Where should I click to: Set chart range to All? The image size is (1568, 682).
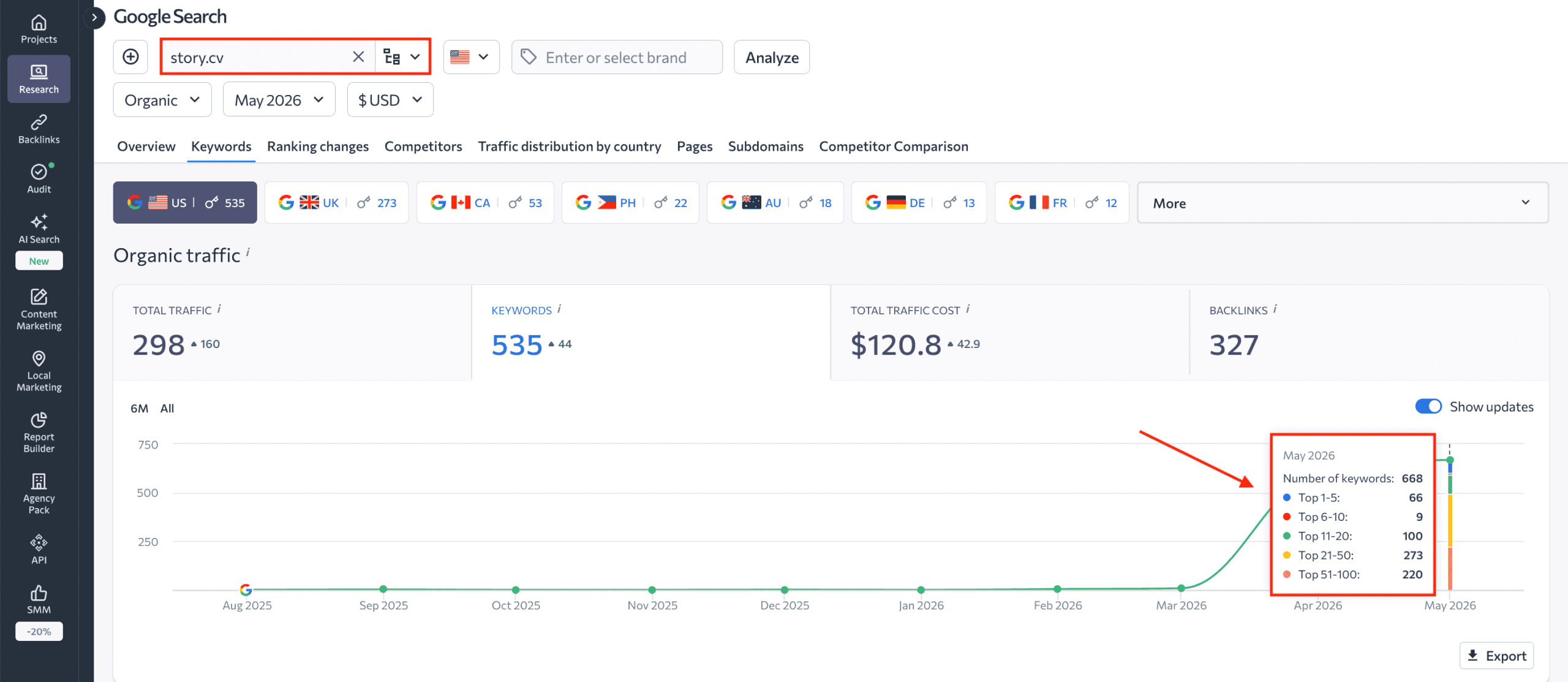click(x=167, y=408)
